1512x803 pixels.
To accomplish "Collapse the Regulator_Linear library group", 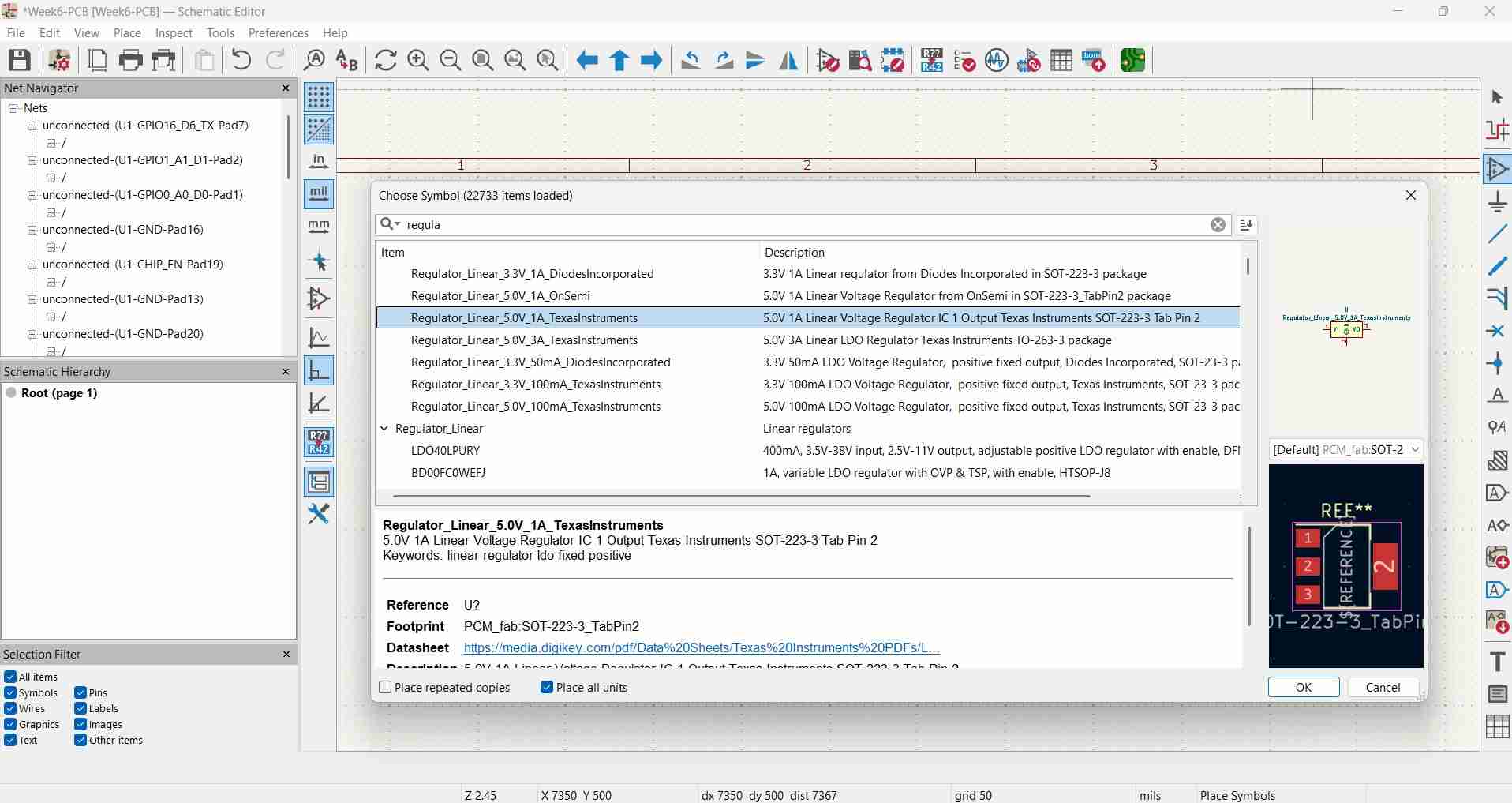I will 384,429.
